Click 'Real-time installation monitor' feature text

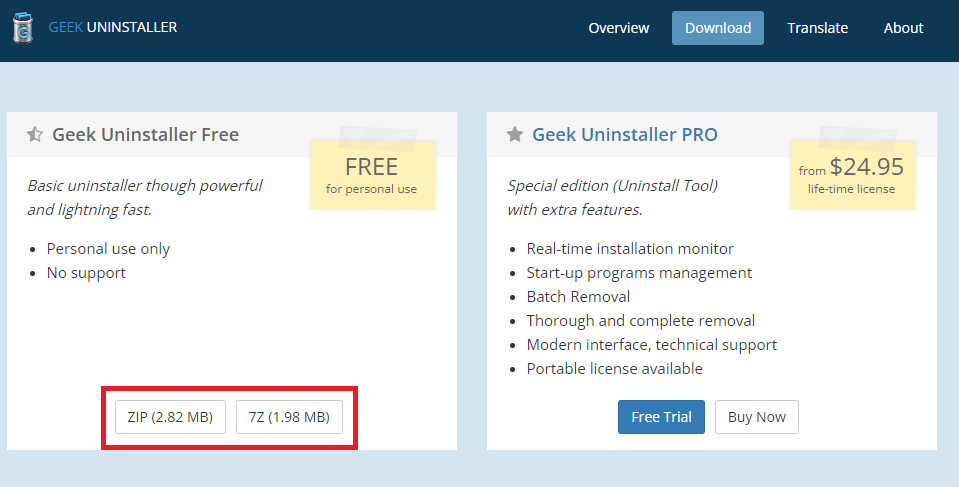coord(630,249)
